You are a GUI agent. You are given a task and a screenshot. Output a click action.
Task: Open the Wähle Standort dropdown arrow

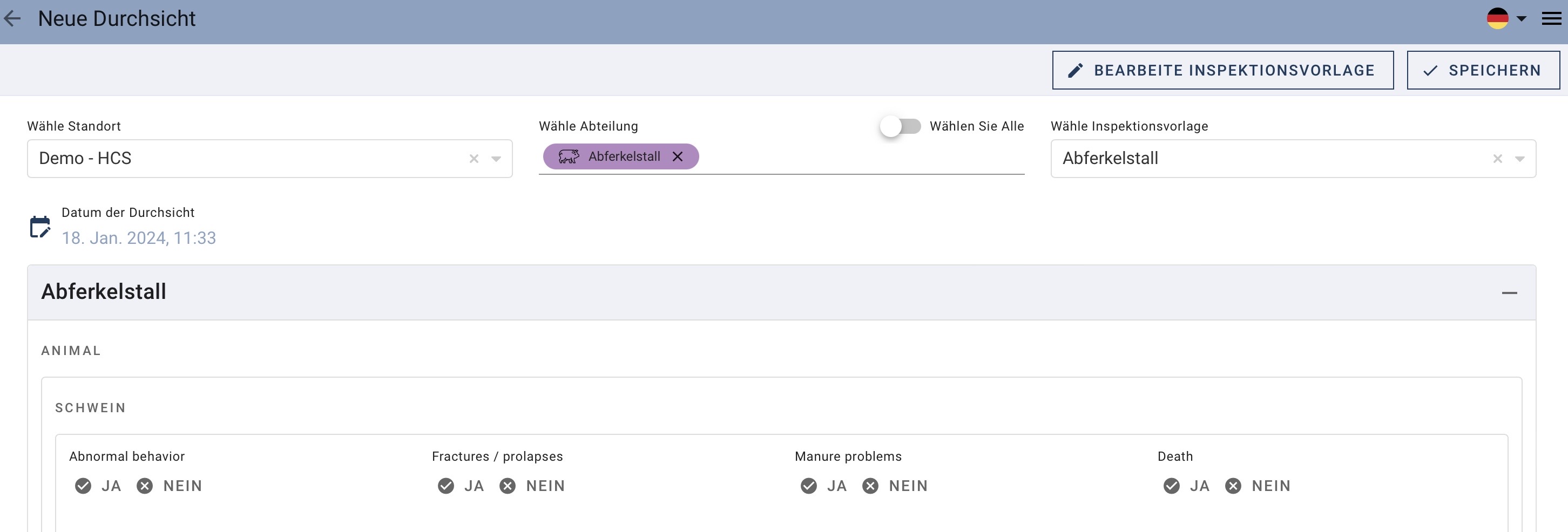click(x=496, y=159)
